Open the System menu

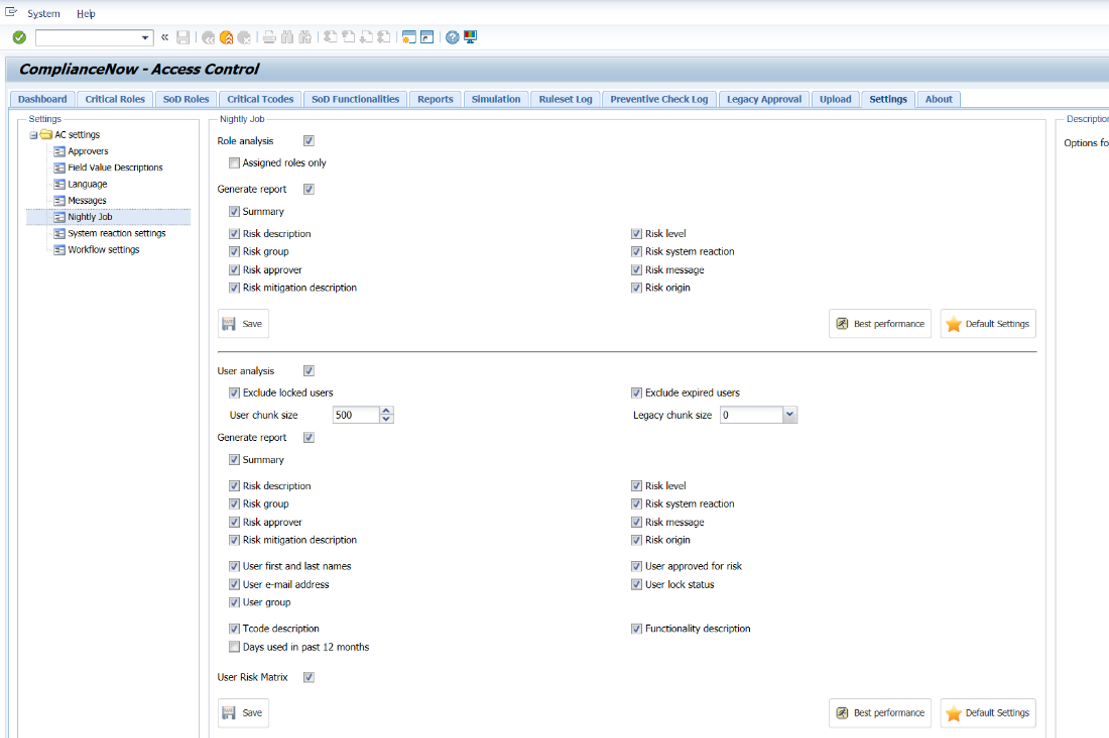pyautogui.click(x=43, y=13)
